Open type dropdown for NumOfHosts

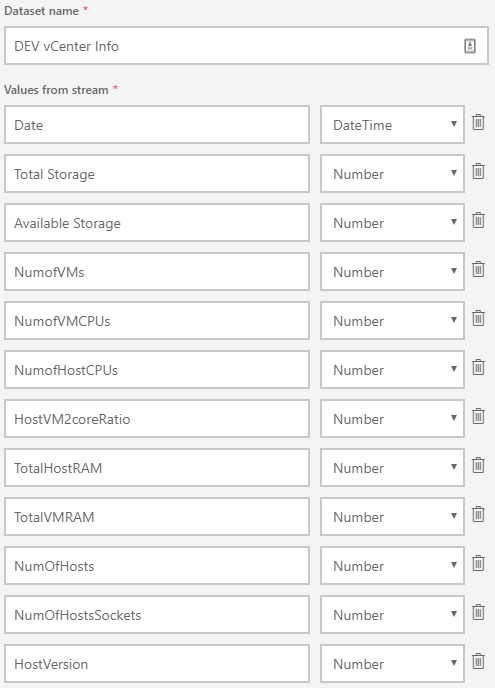point(392,566)
